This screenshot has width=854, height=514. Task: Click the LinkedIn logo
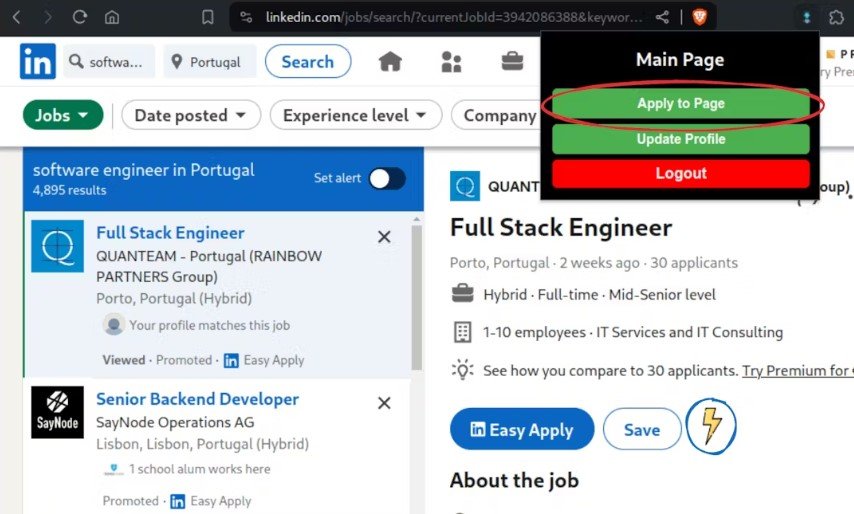point(38,61)
